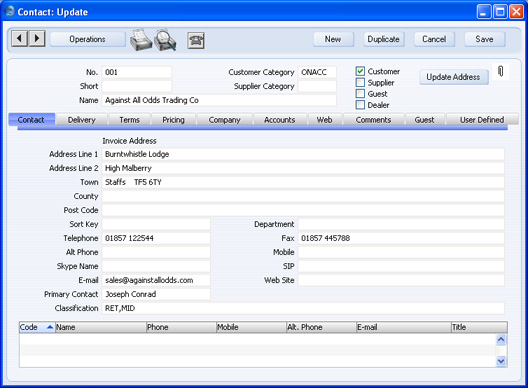The image size is (528, 388).
Task: Open the Pricing tab
Action: [173, 120]
